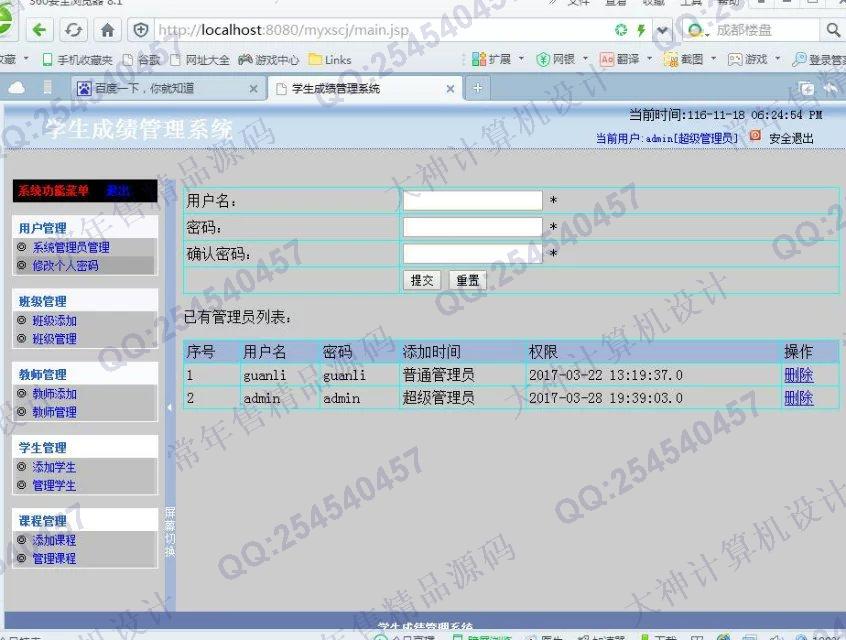
Task: Open 游戏中心 bookmark with gamepad icon
Action: click(269, 60)
